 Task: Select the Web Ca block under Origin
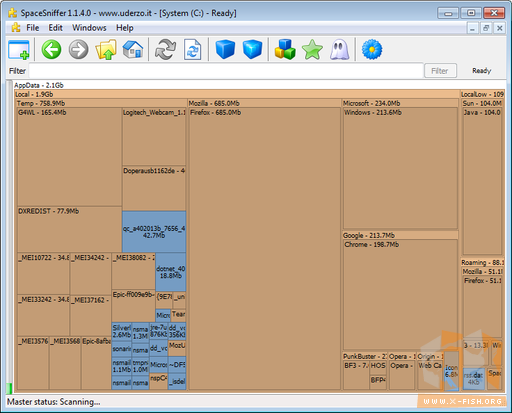(430, 375)
